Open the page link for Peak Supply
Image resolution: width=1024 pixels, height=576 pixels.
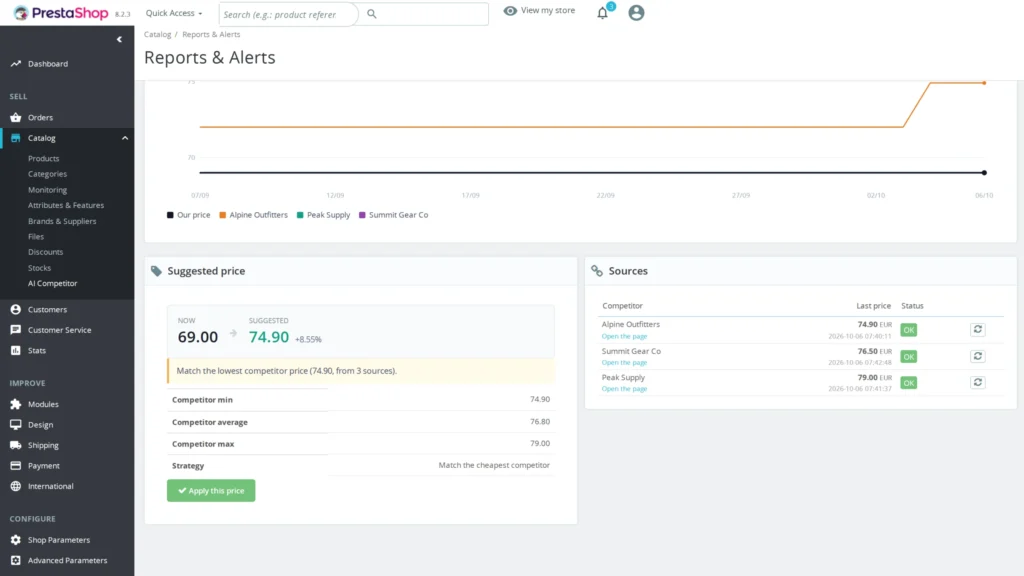pos(624,389)
